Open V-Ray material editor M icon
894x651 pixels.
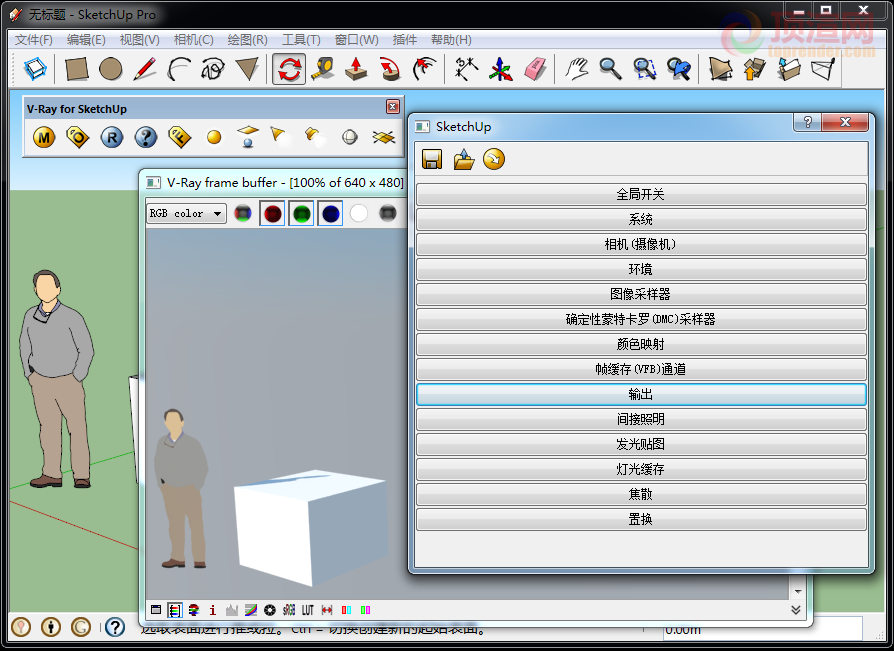click(x=44, y=137)
